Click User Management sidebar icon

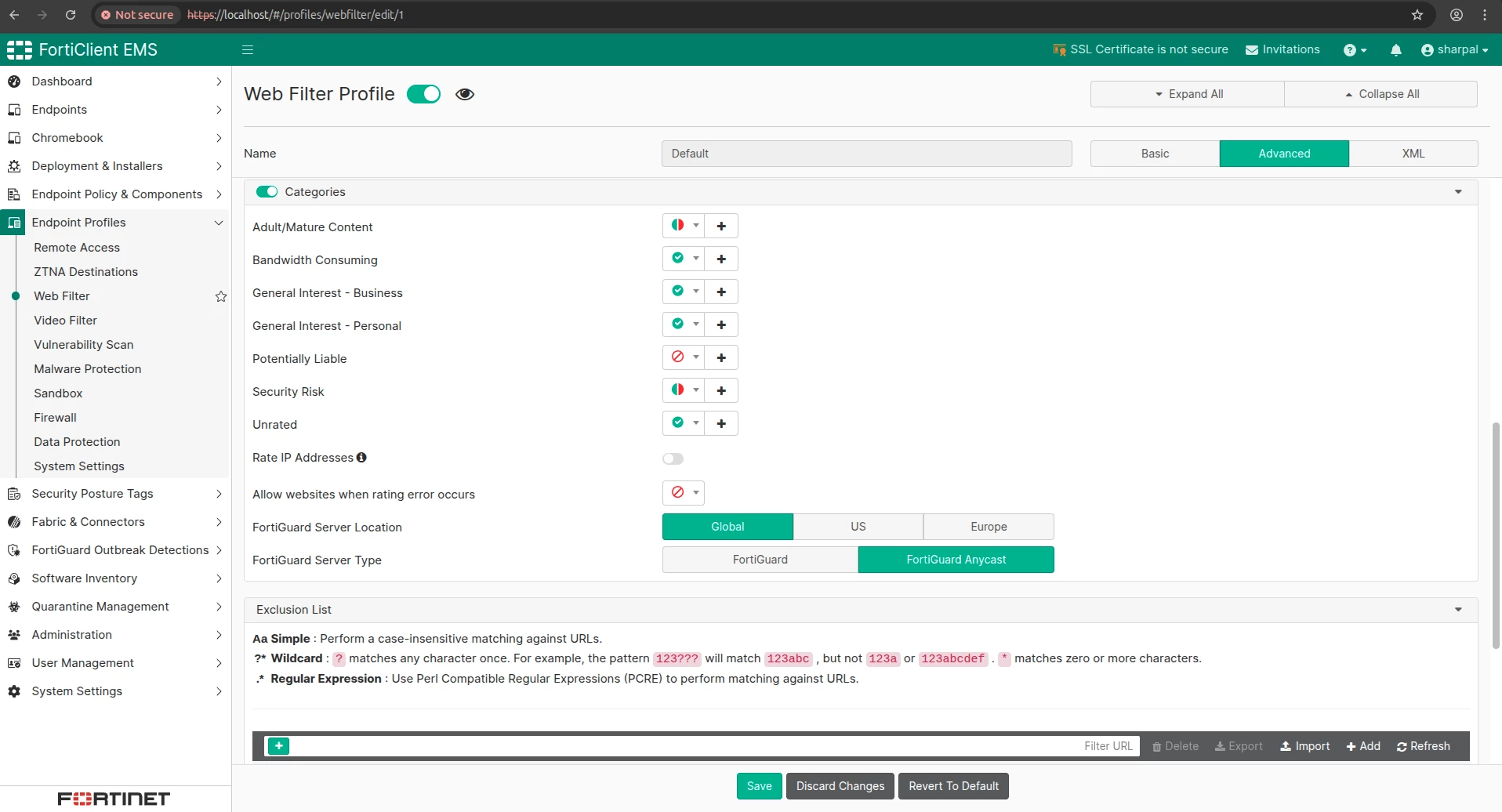14,663
